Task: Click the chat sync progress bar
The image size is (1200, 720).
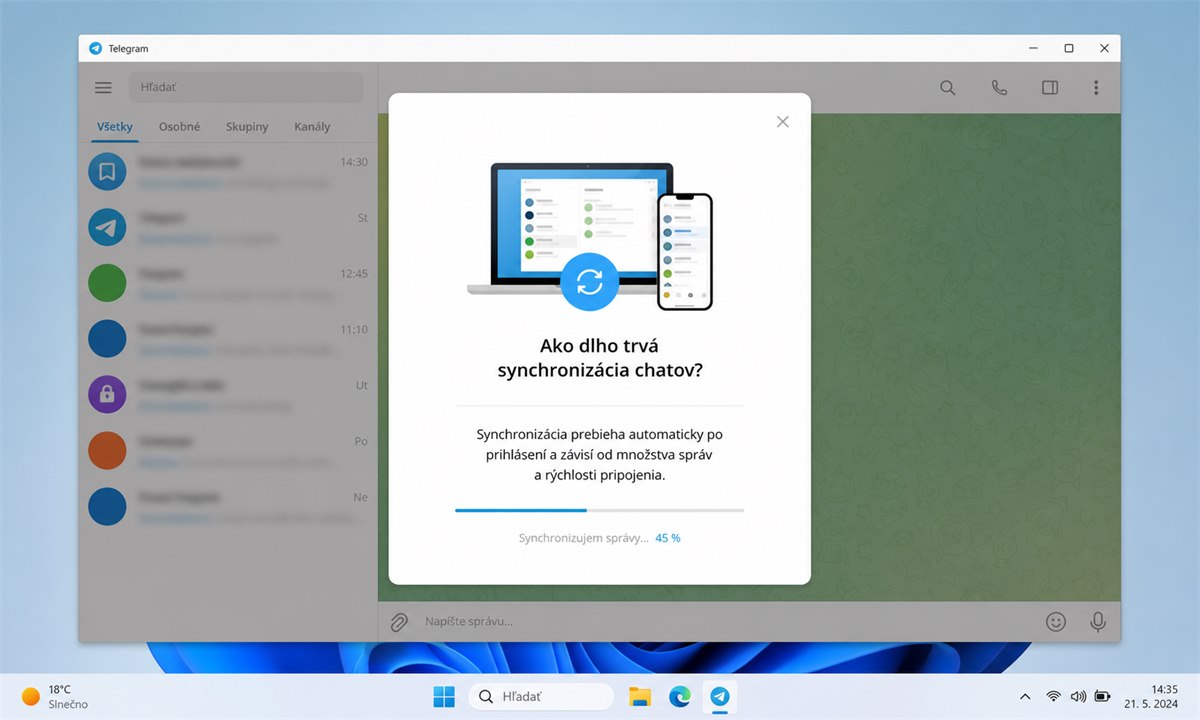Action: pyautogui.click(x=600, y=510)
